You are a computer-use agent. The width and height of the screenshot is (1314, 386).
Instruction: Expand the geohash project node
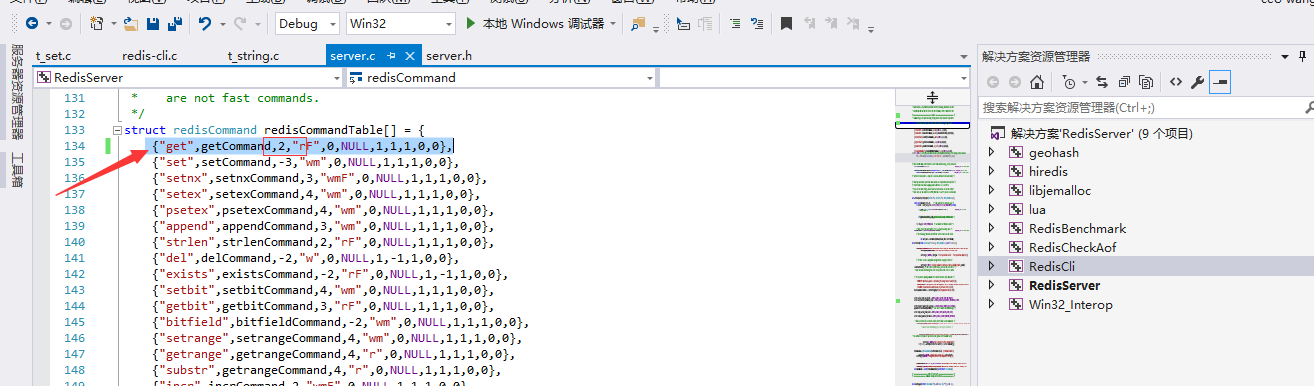[x=991, y=152]
